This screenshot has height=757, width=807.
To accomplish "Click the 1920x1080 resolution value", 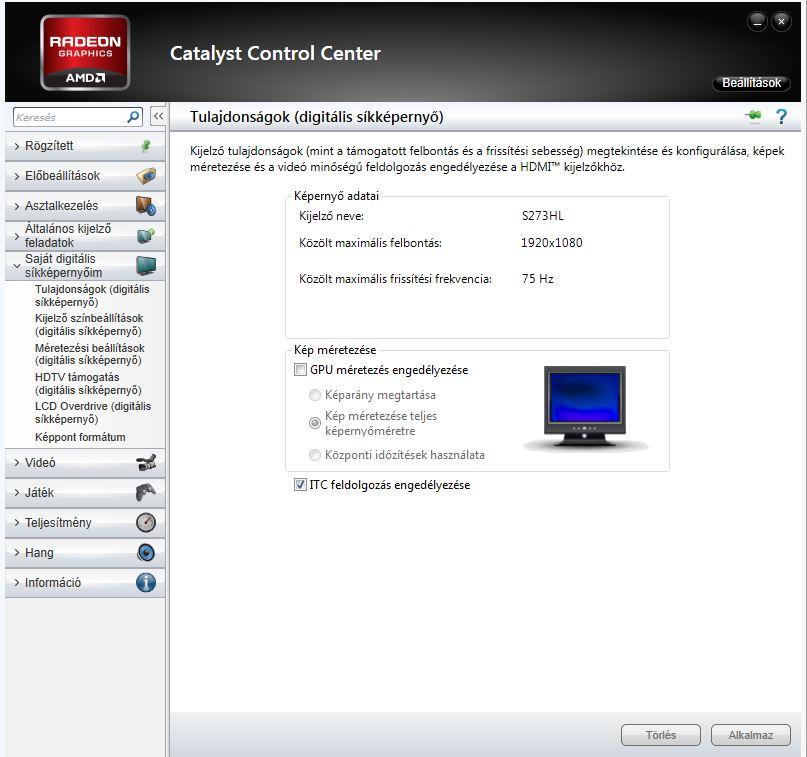I will 551,242.
